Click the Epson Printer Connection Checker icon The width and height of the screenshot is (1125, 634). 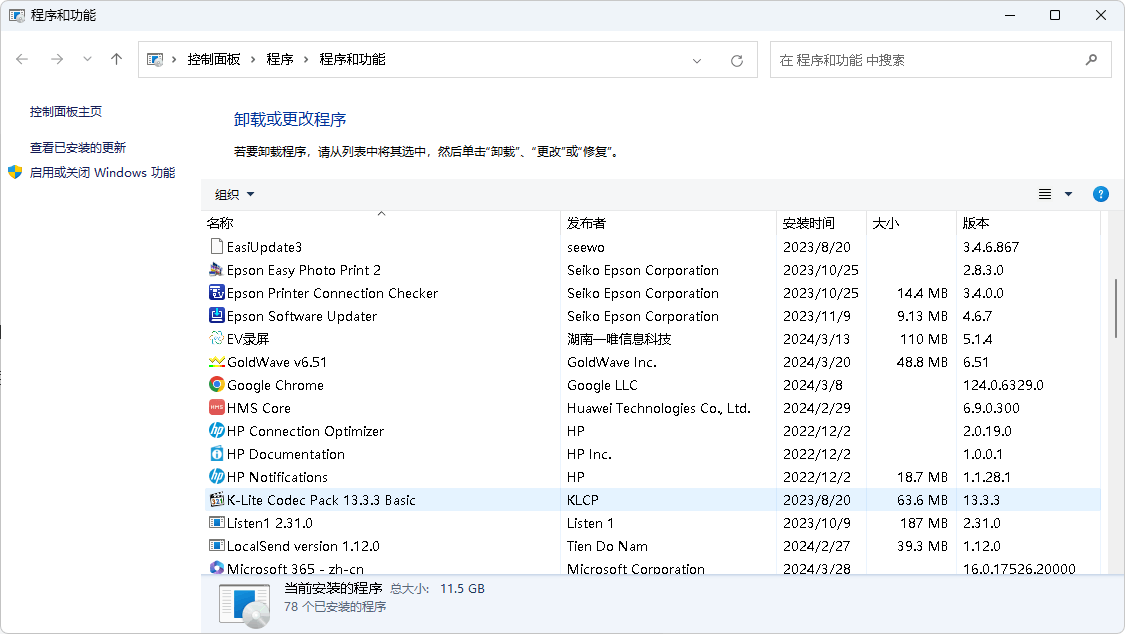[x=217, y=293]
